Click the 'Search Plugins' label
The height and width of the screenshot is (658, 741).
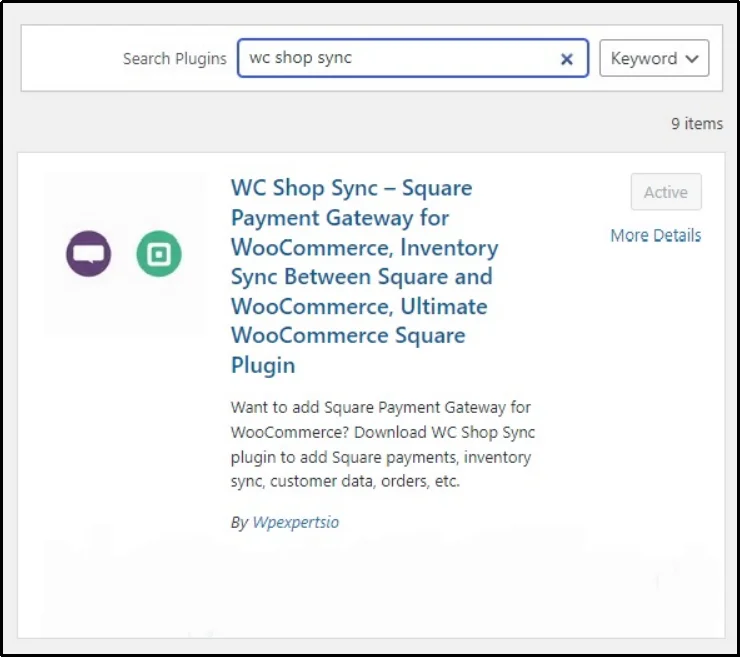tap(175, 59)
